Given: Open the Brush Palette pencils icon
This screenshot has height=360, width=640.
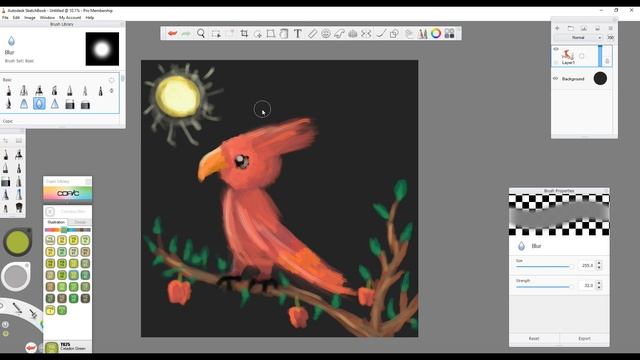Looking at the screenshot, I should point(422,33).
